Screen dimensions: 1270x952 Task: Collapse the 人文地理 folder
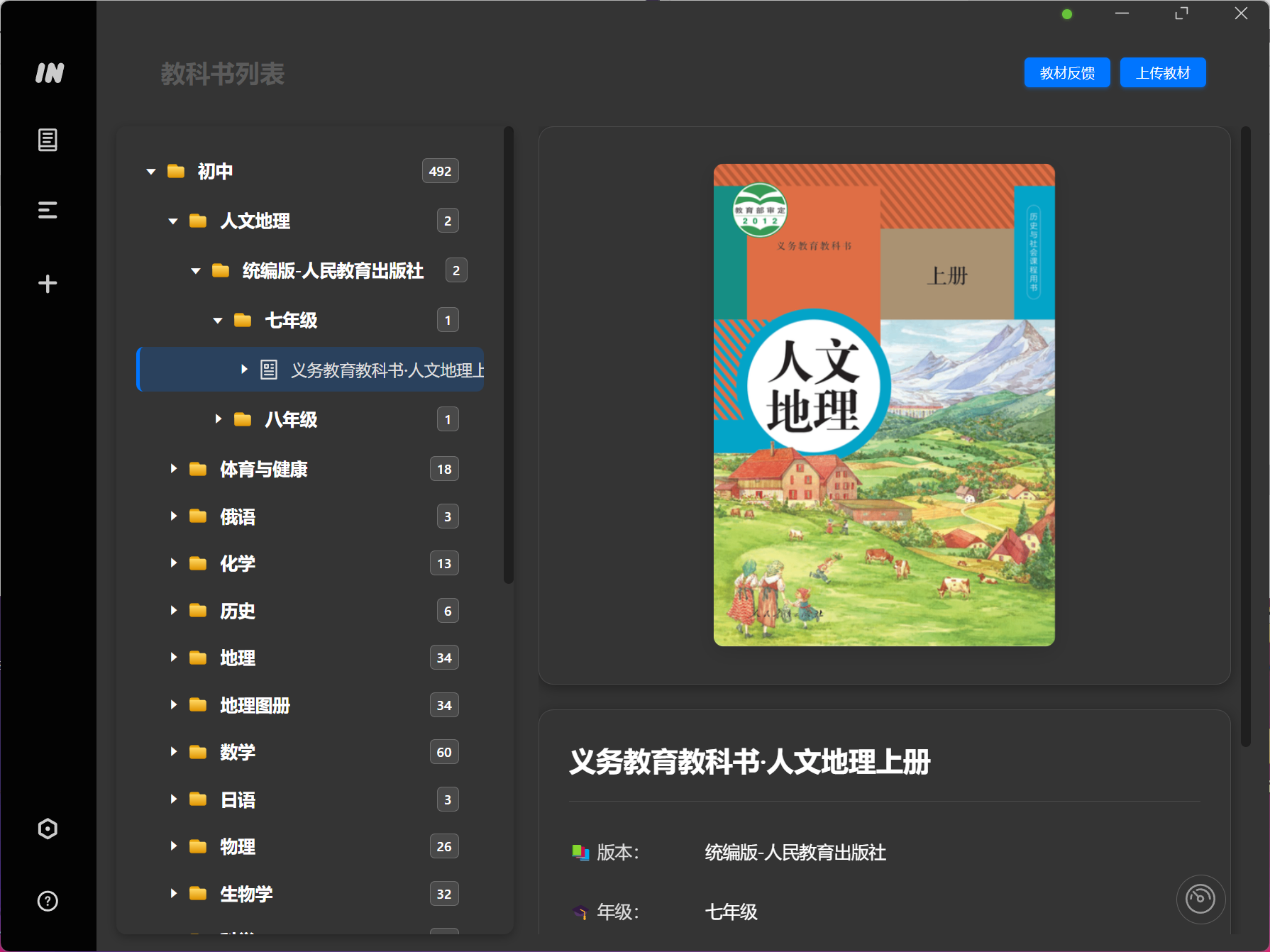click(173, 221)
